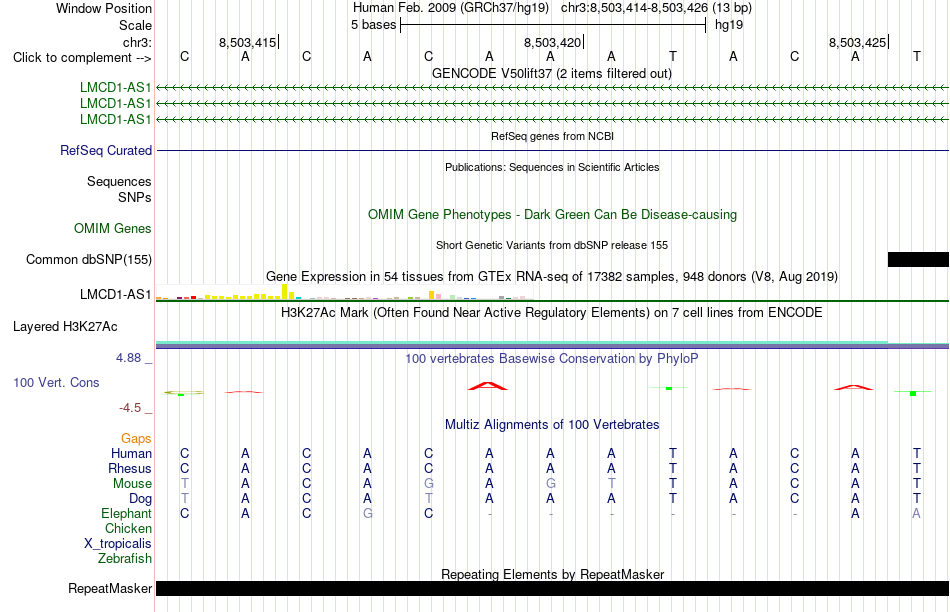Click the hg19 label beside the scale bar

click(x=729, y=25)
